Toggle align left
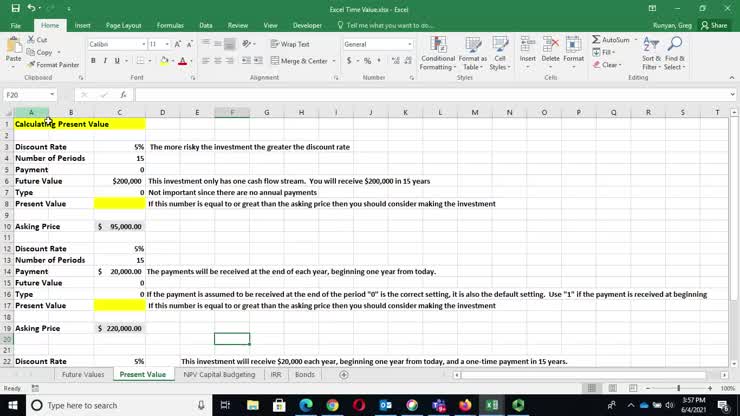Viewport: 740px width, 416px height. 206,61
